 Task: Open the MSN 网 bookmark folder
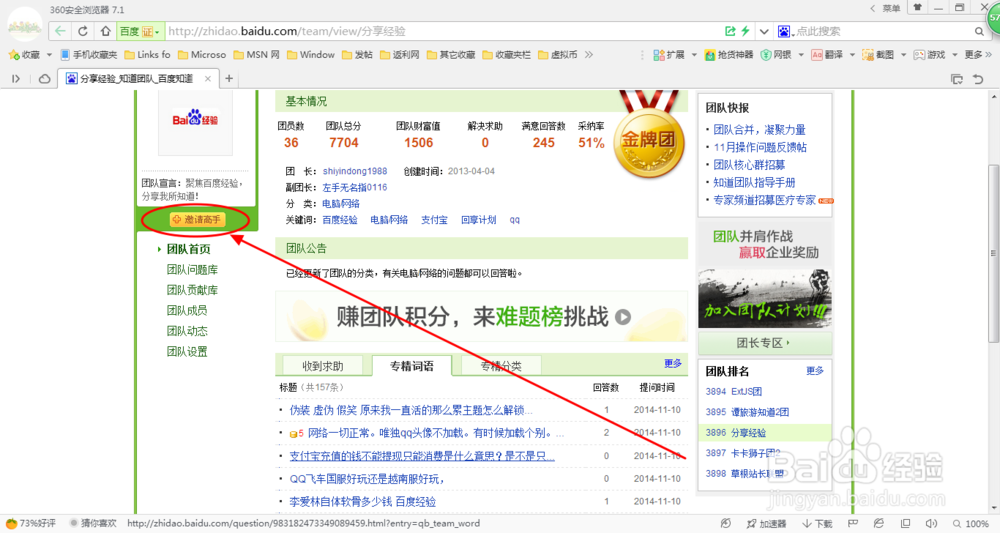point(256,55)
